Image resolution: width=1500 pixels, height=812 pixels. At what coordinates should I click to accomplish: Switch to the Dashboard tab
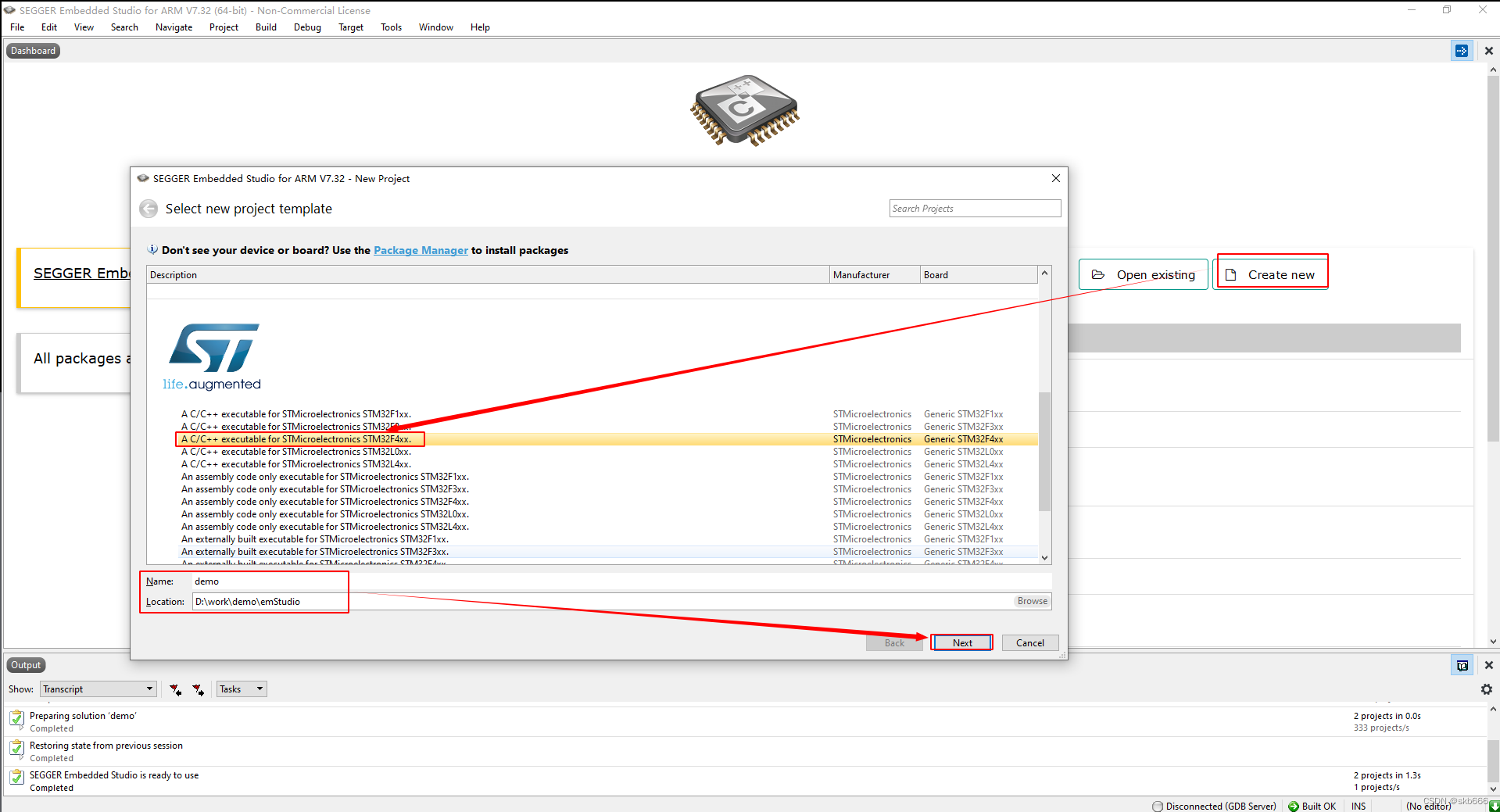coord(32,50)
